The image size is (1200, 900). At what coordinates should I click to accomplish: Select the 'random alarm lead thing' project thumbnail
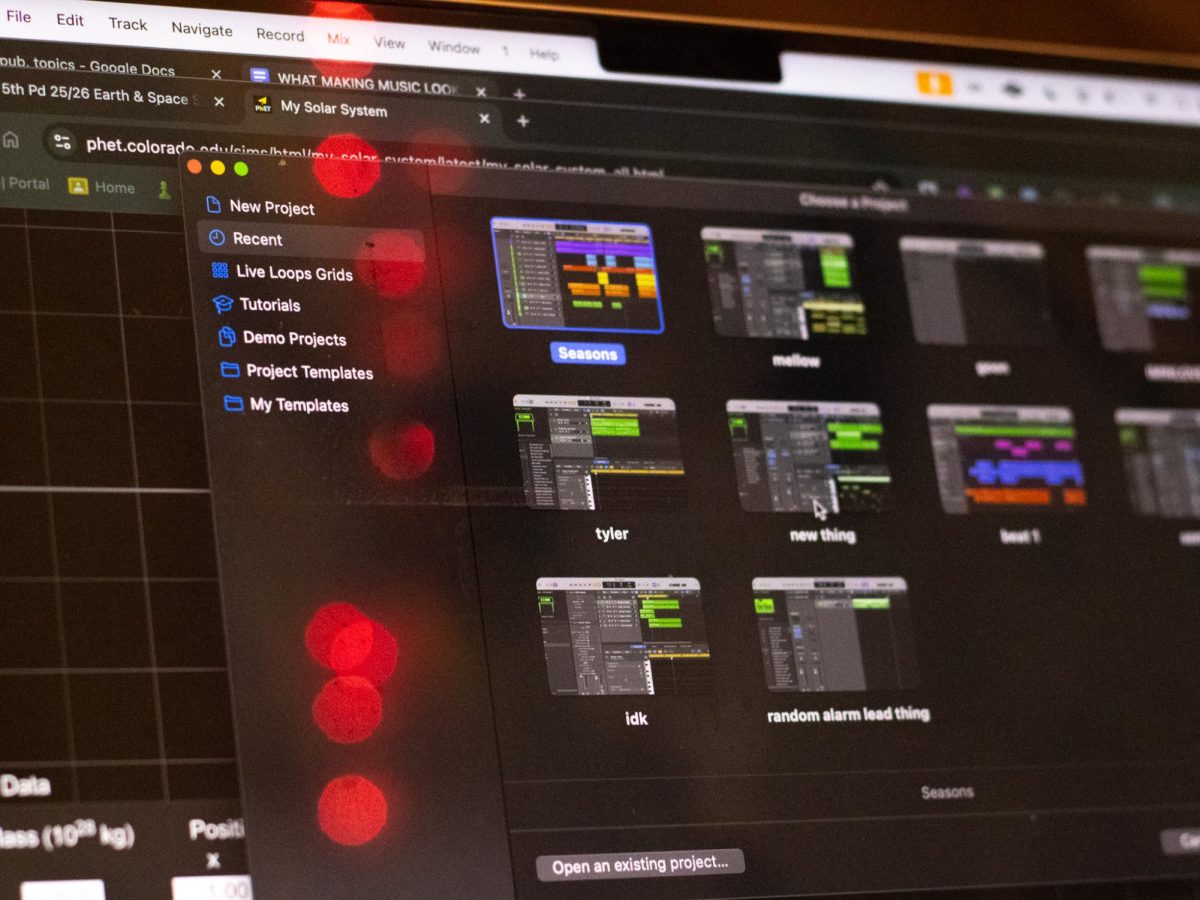(833, 634)
